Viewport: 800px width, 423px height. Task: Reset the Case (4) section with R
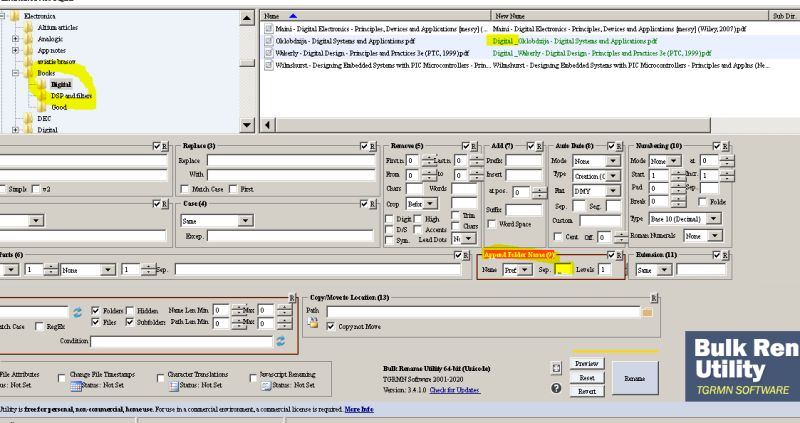pos(372,204)
